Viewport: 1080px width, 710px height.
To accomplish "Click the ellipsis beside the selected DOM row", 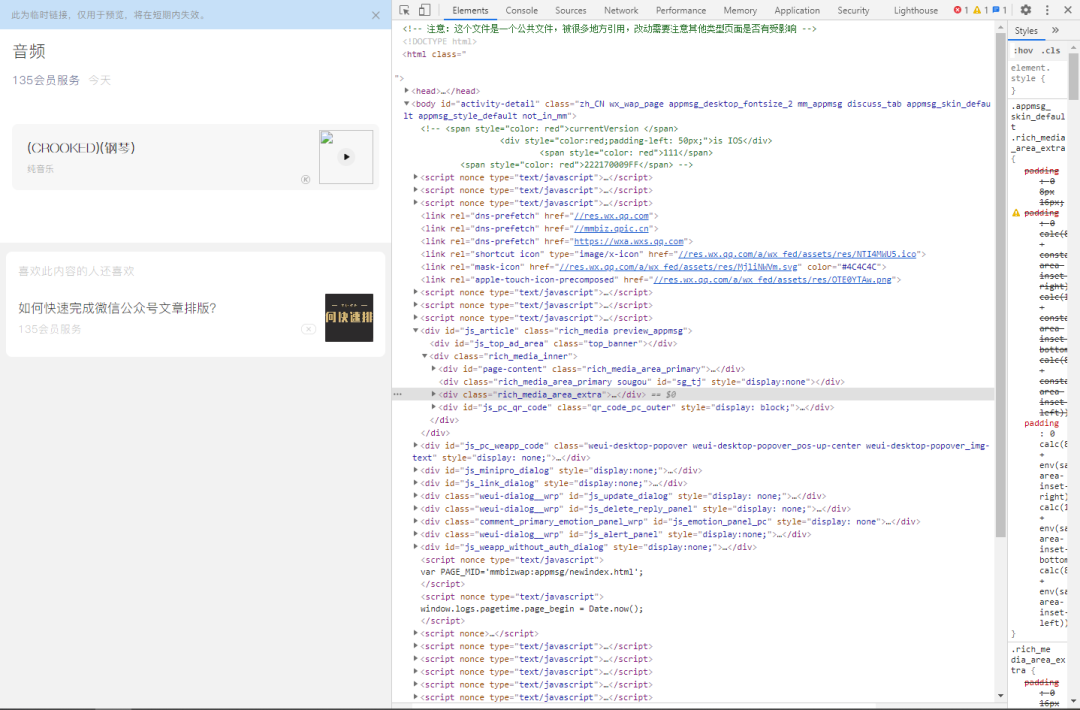I will [x=397, y=395].
